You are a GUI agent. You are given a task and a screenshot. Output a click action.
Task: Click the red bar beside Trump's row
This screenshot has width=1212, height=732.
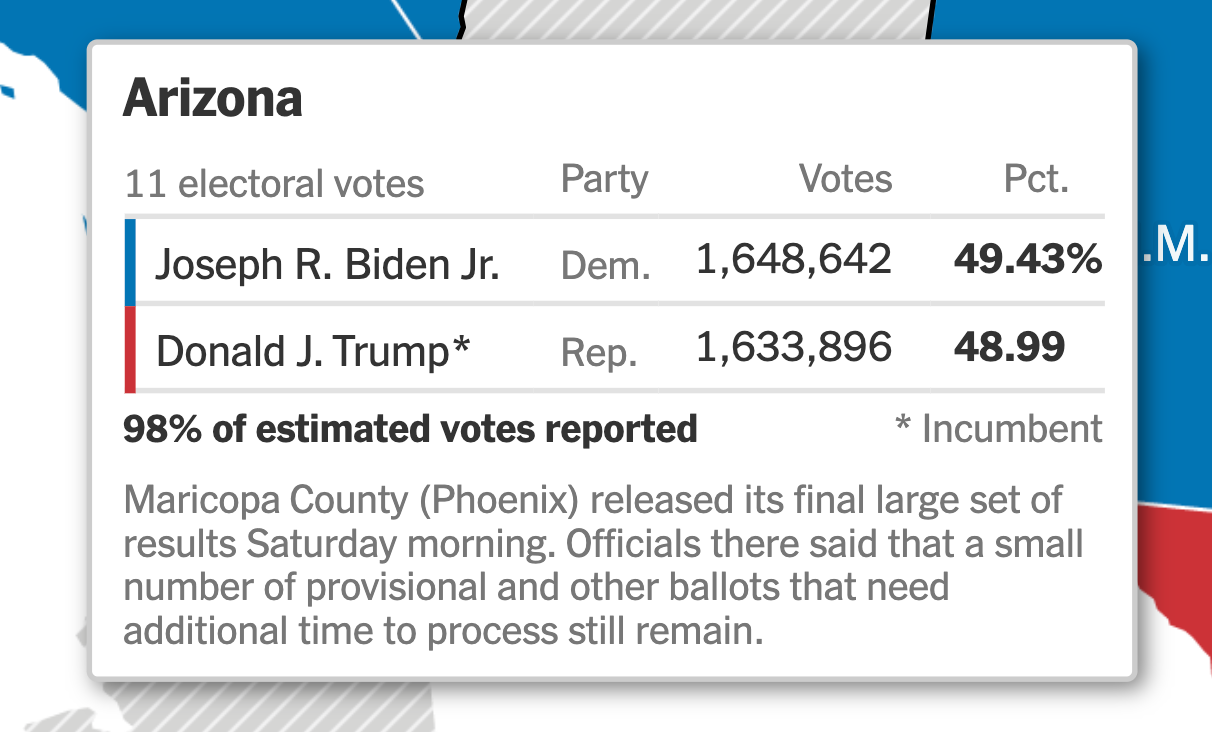130,349
